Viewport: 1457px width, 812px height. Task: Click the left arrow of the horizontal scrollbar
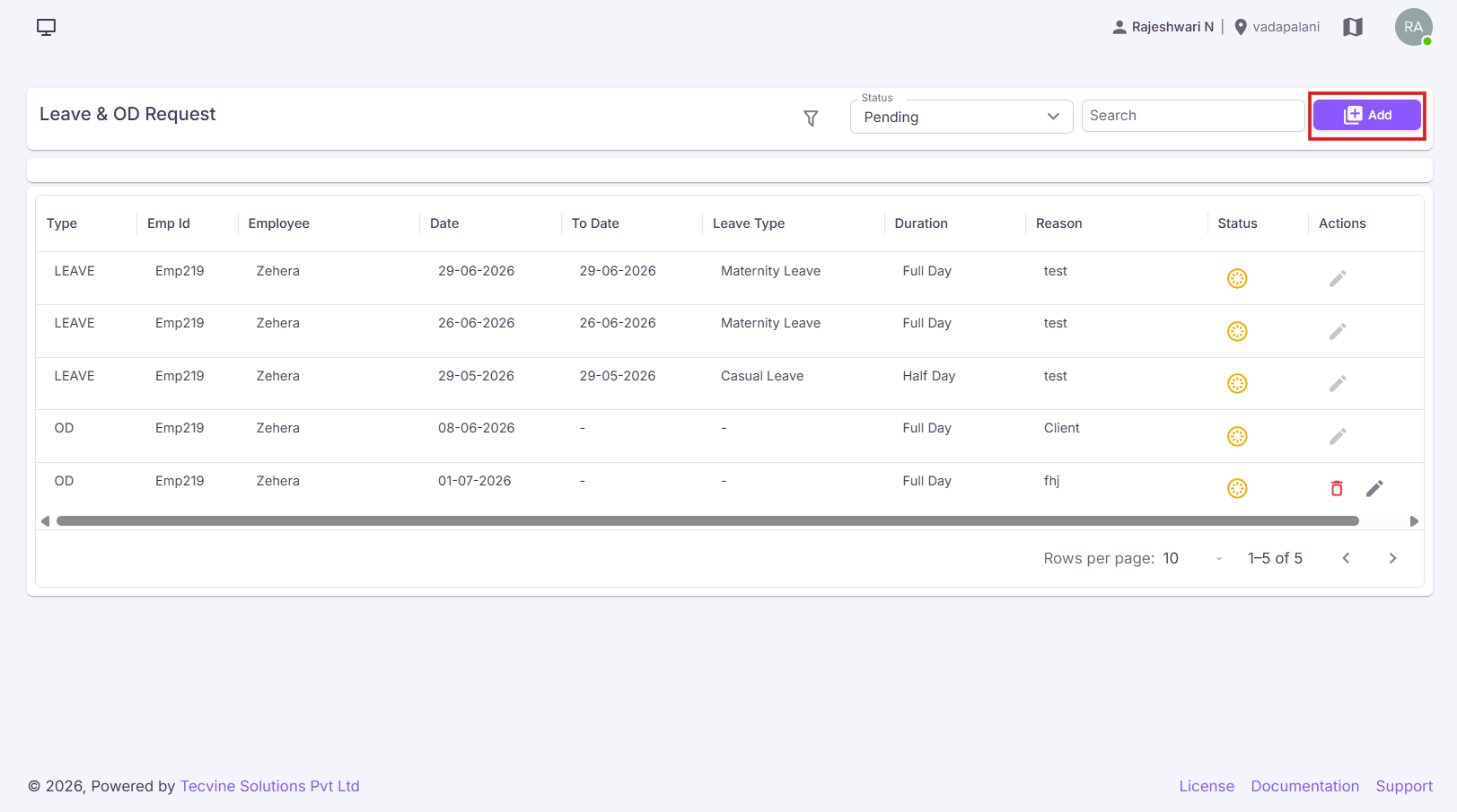[x=46, y=521]
